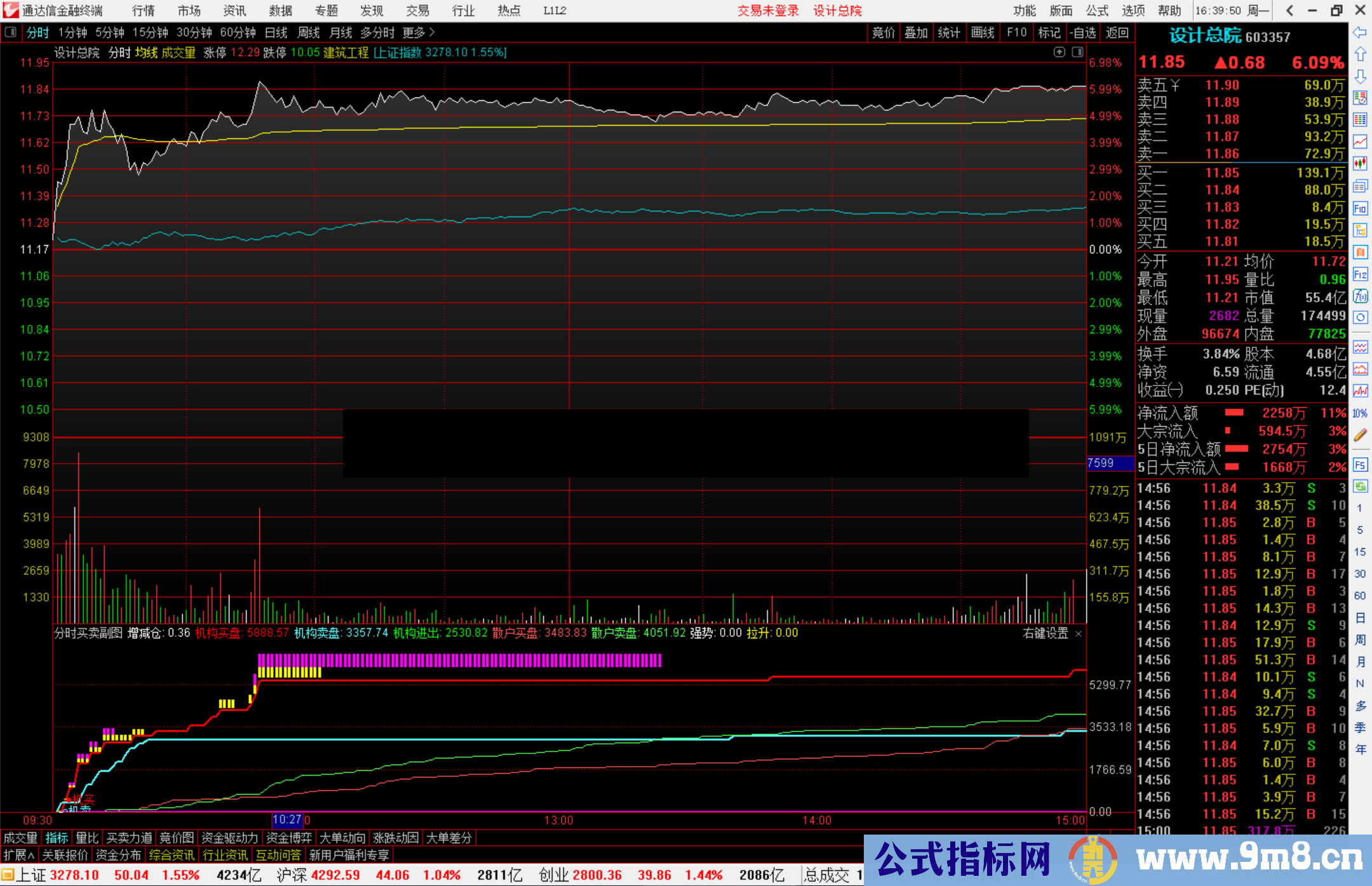Switch to the 日线 daily chart tab
The image size is (1372, 886).
click(276, 32)
